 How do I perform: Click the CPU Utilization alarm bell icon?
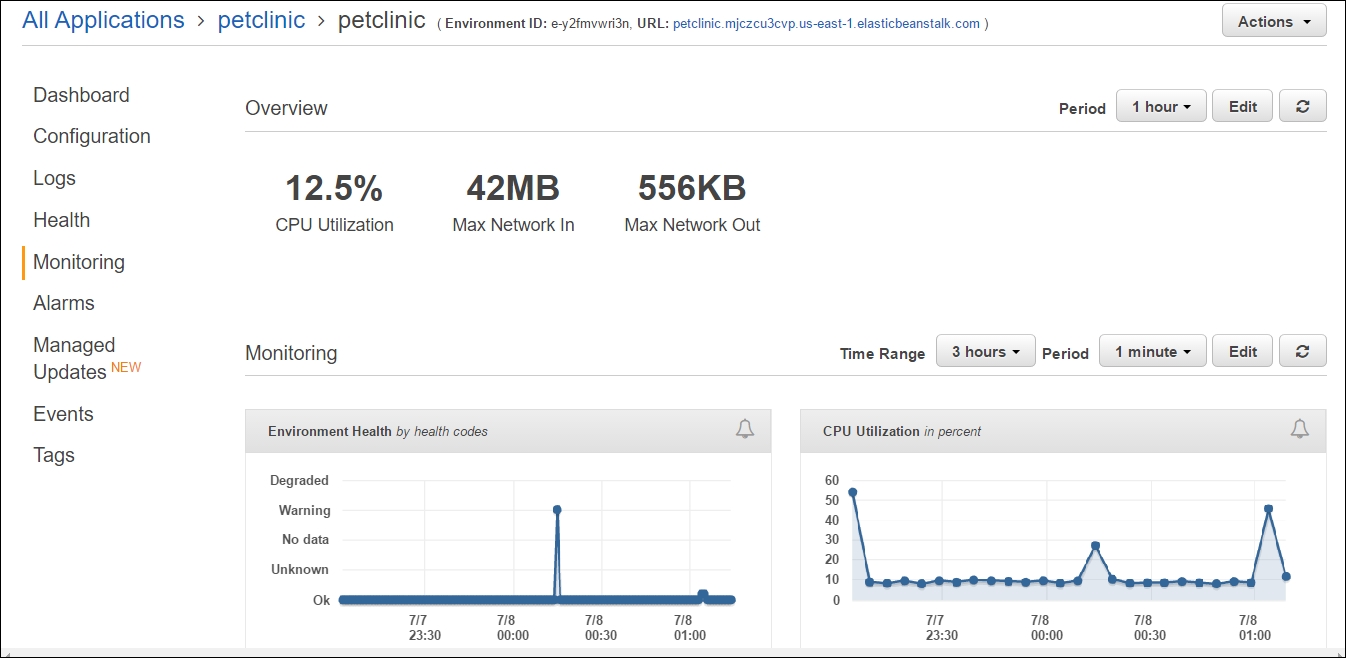(x=1299, y=429)
